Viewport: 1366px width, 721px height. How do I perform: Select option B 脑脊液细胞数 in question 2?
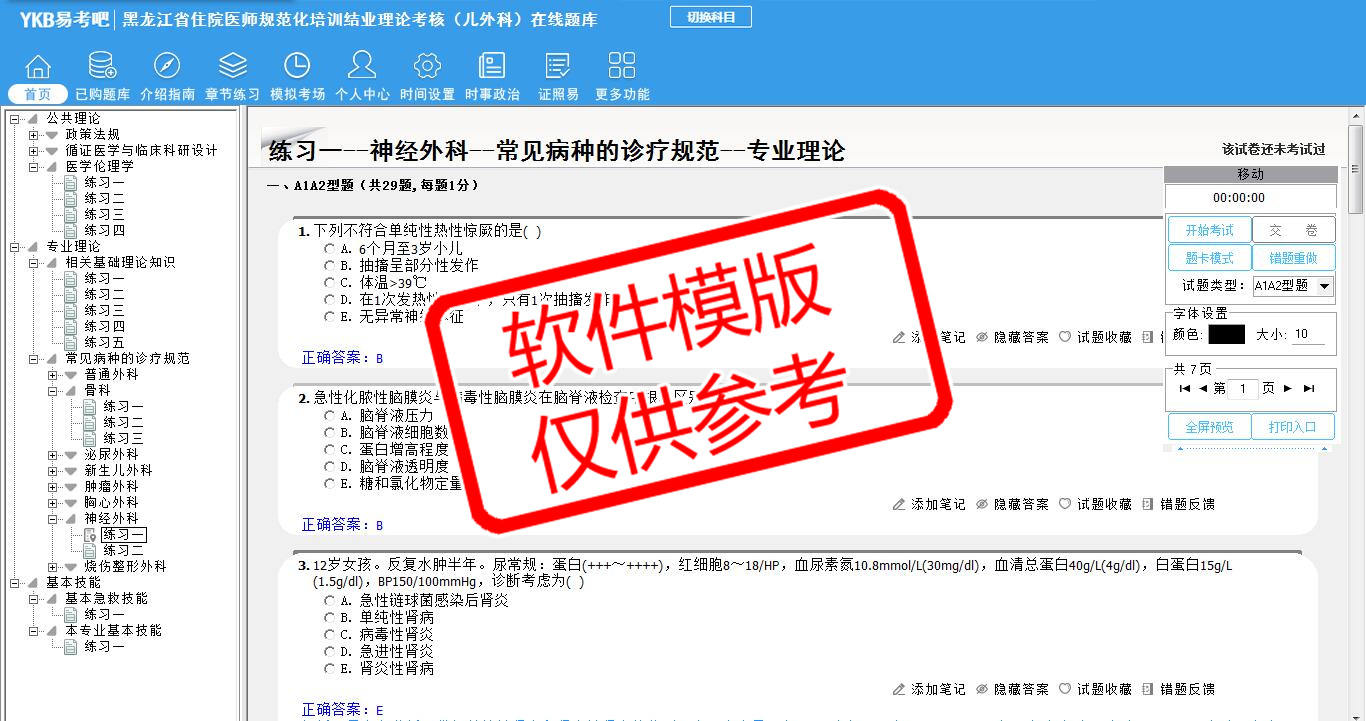(329, 433)
